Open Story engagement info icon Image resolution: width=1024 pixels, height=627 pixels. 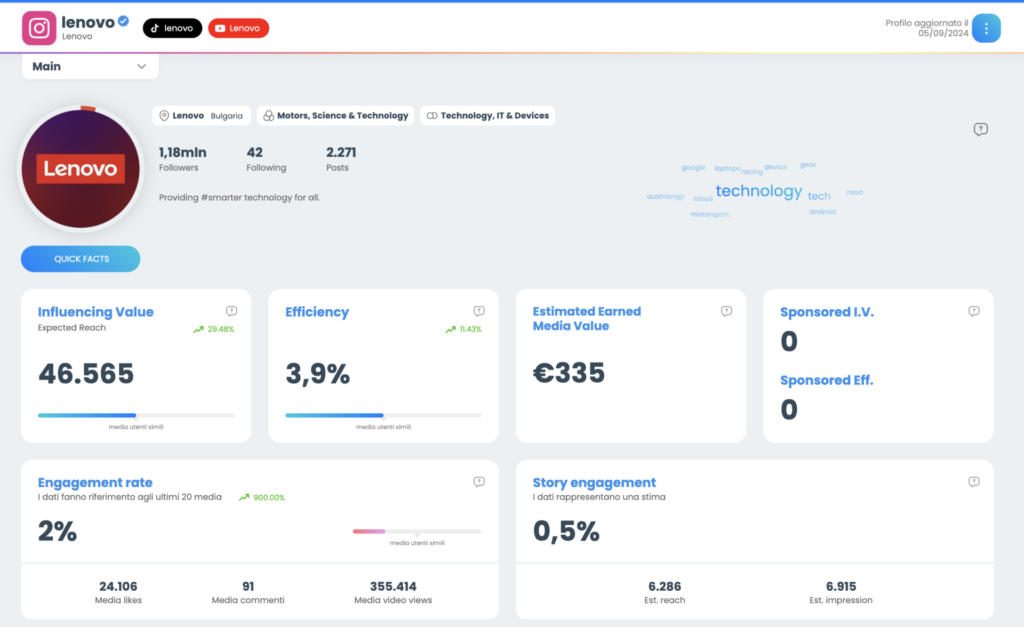pos(974,481)
